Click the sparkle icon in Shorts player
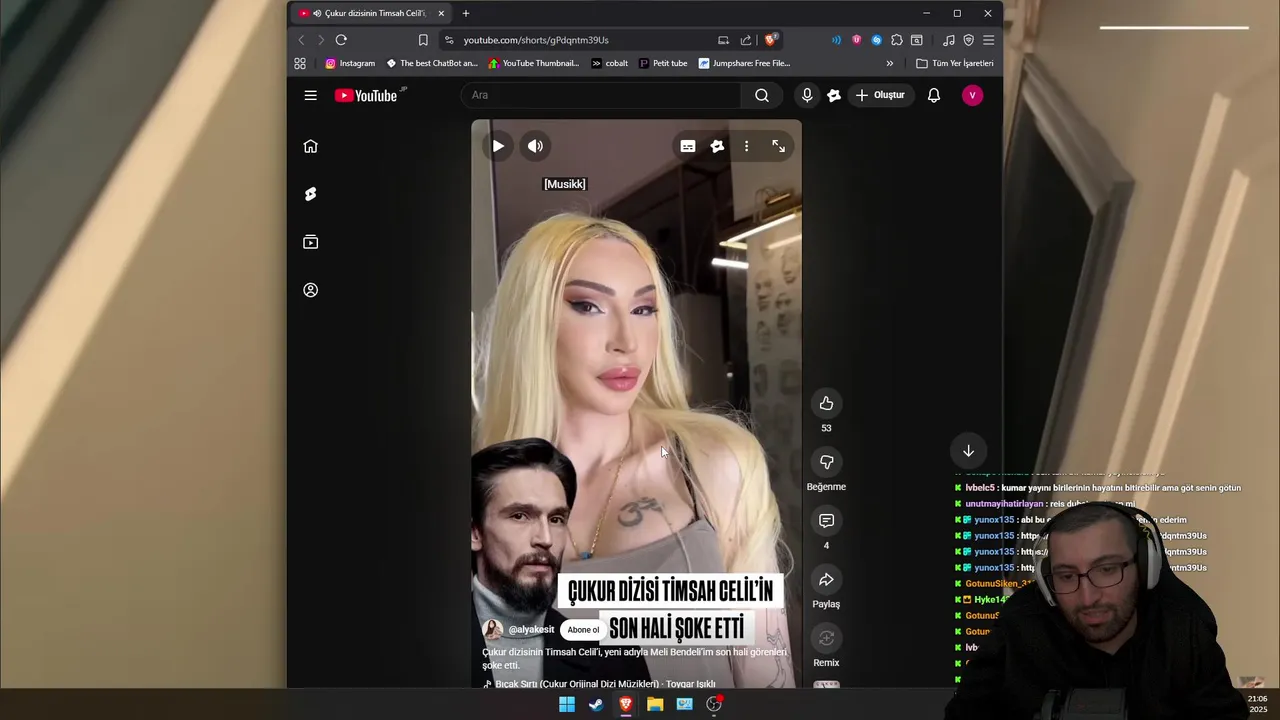 (717, 146)
